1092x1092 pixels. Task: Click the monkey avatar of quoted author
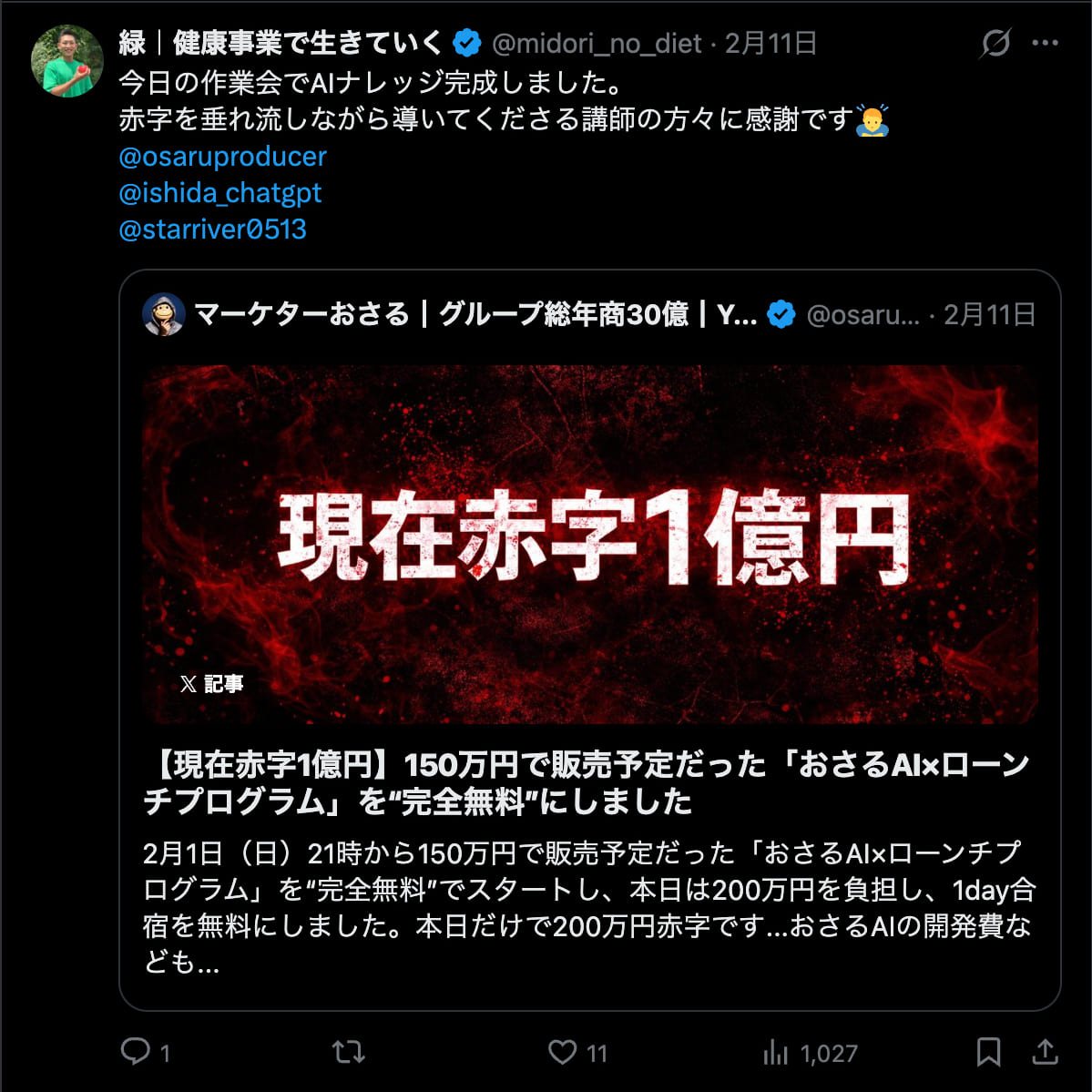[x=164, y=315]
